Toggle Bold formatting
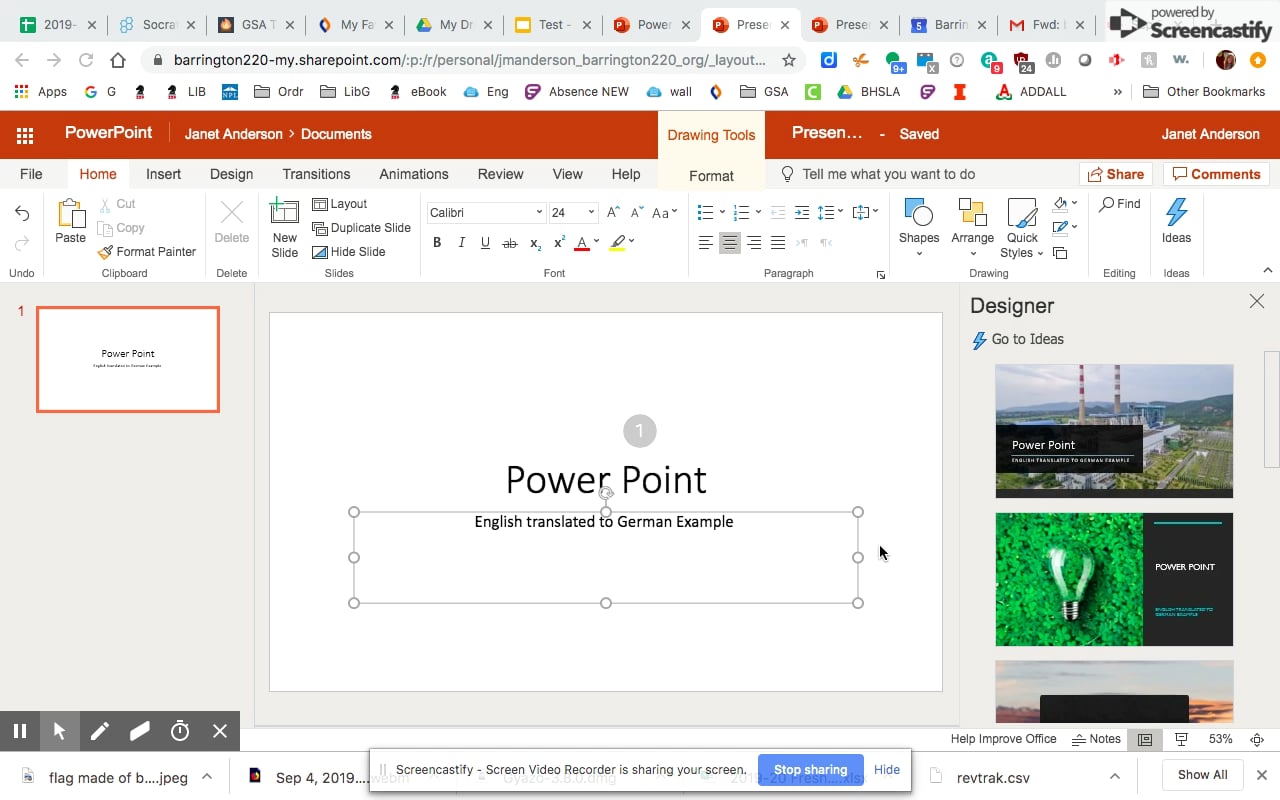This screenshot has width=1280, height=800. pyautogui.click(x=437, y=243)
